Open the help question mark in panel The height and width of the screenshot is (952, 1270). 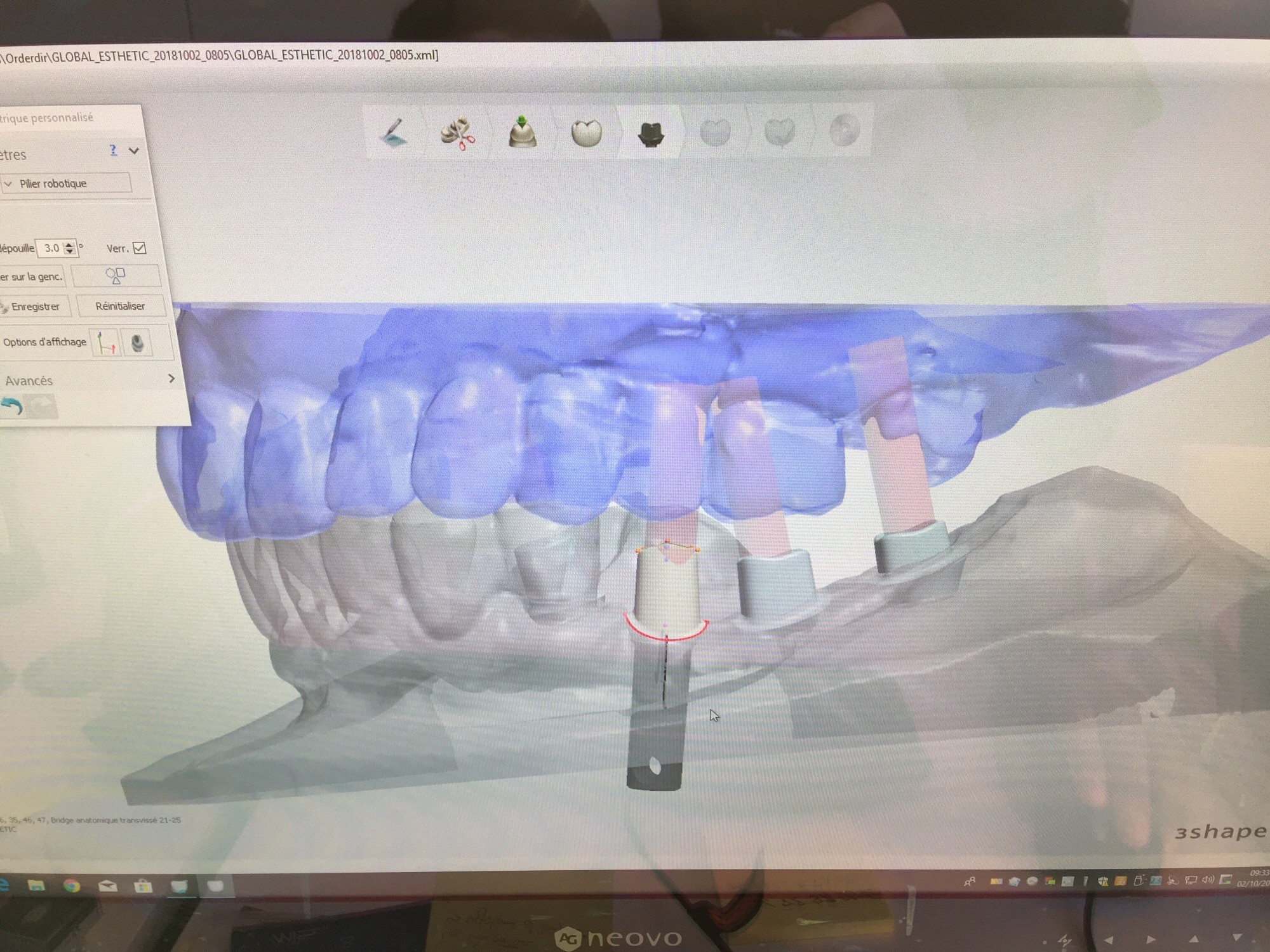pos(113,150)
